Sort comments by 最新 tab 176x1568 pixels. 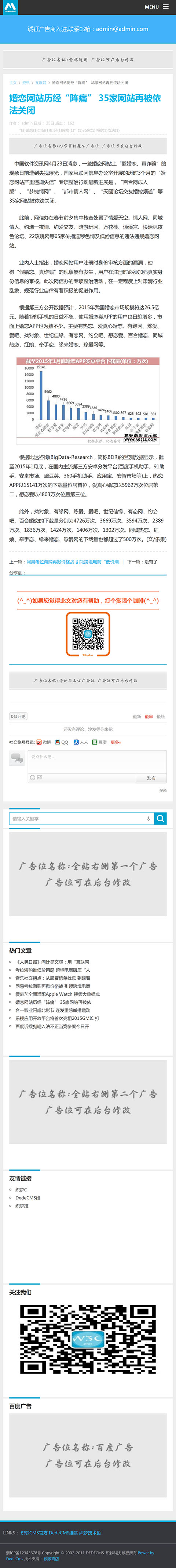point(137,716)
